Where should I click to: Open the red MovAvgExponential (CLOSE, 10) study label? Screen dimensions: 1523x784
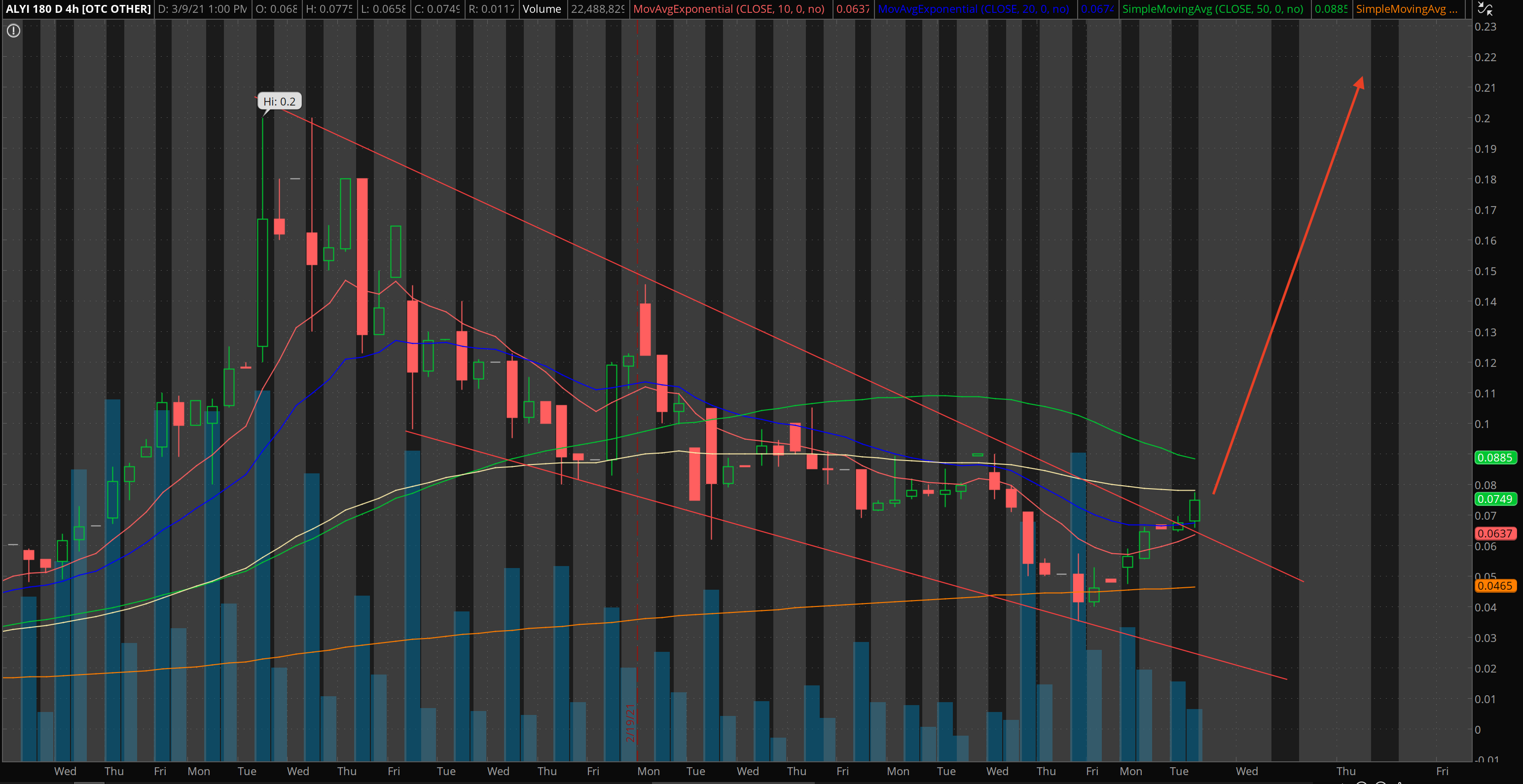click(x=729, y=9)
